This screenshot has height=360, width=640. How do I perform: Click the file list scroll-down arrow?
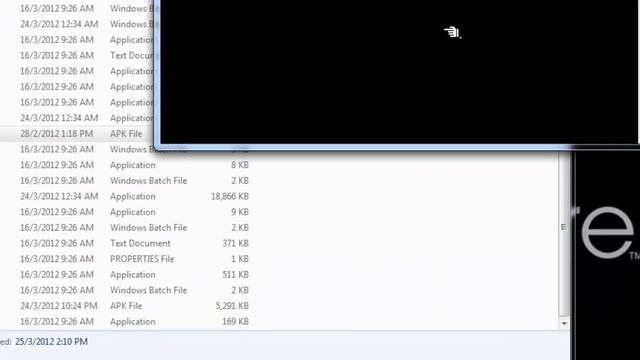(564, 324)
